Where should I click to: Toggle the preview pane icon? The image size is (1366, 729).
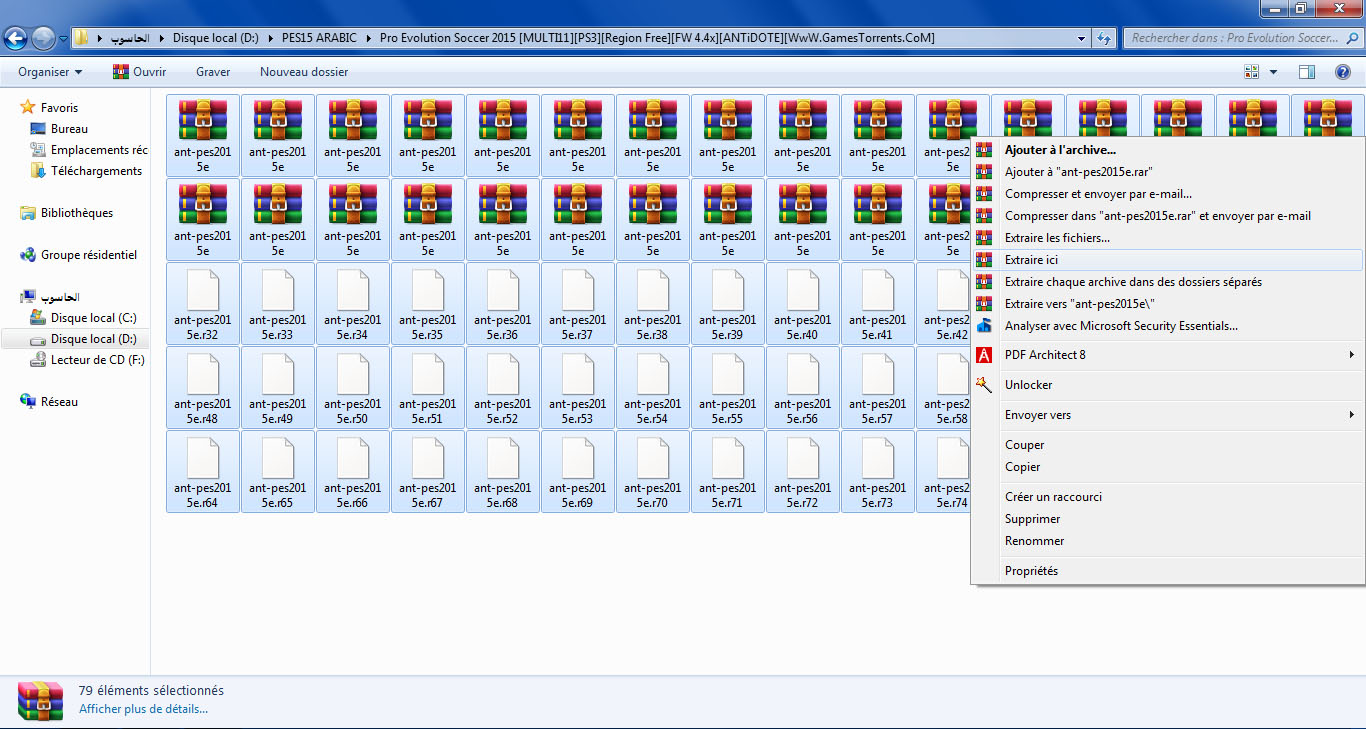1306,72
